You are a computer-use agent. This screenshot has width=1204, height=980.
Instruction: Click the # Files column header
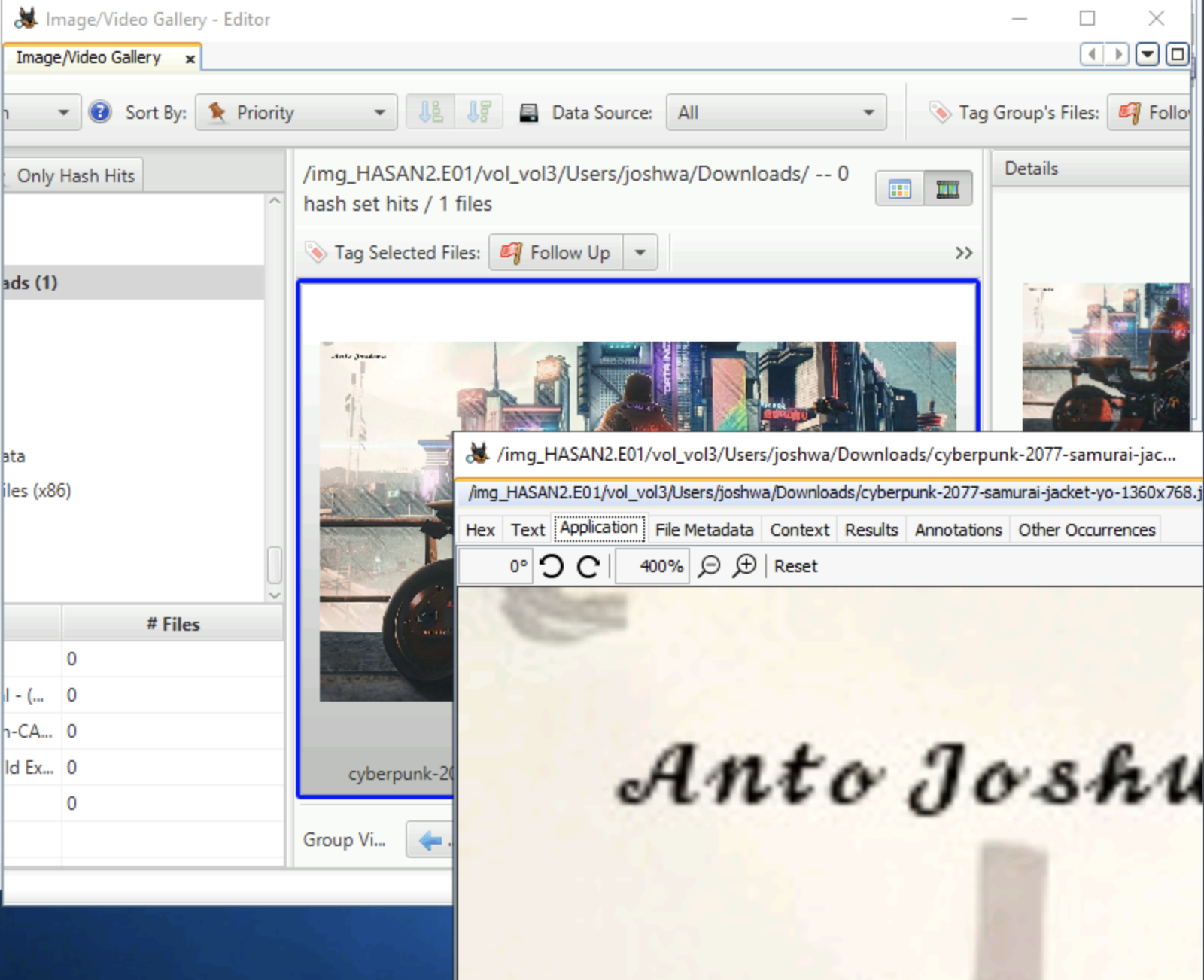(173, 624)
